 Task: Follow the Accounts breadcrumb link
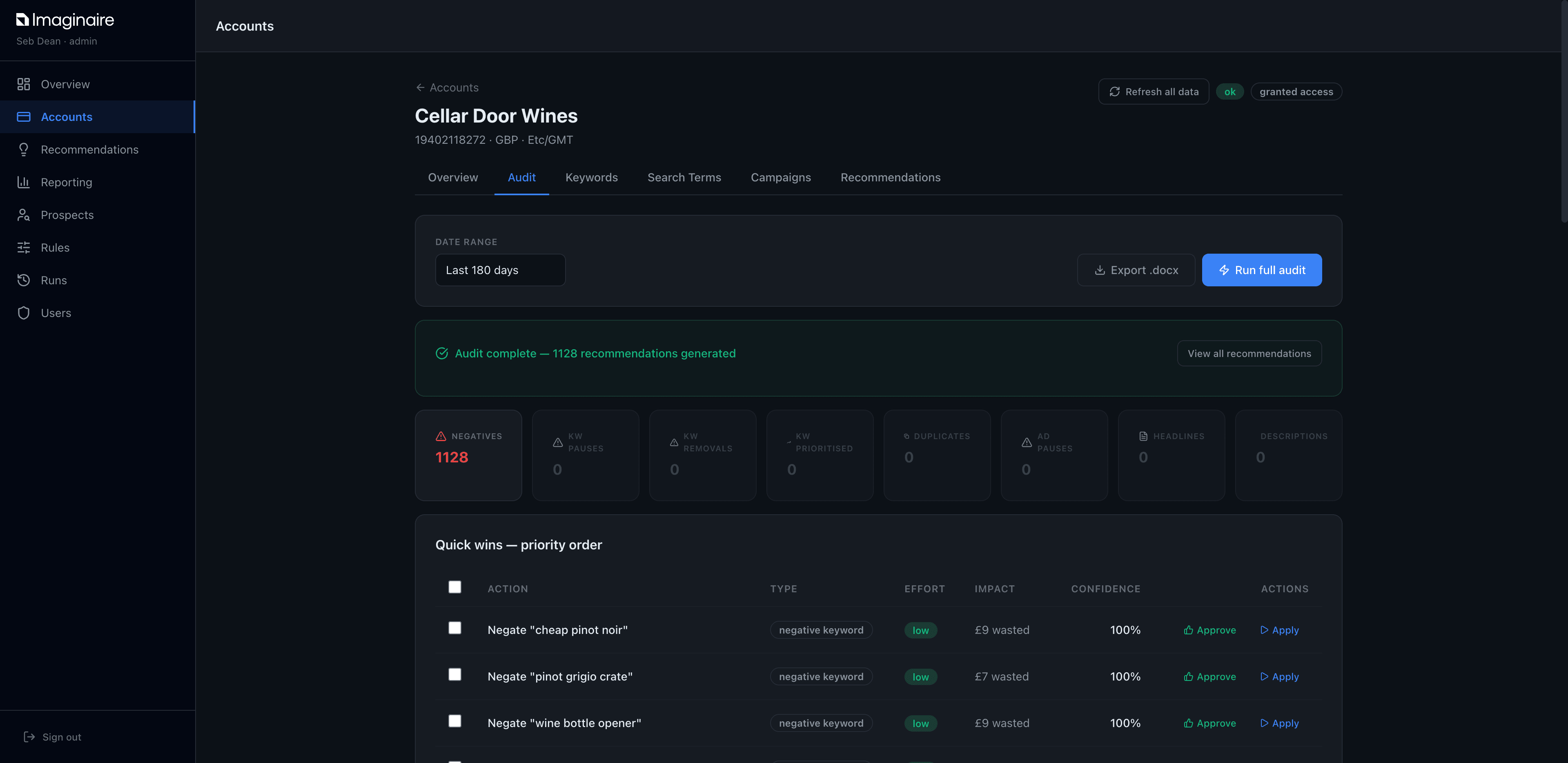pyautogui.click(x=447, y=88)
